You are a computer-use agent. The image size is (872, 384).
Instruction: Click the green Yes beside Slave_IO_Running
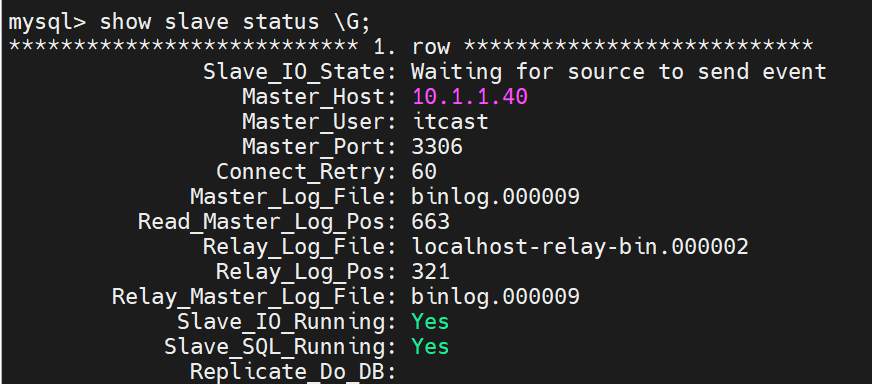430,322
